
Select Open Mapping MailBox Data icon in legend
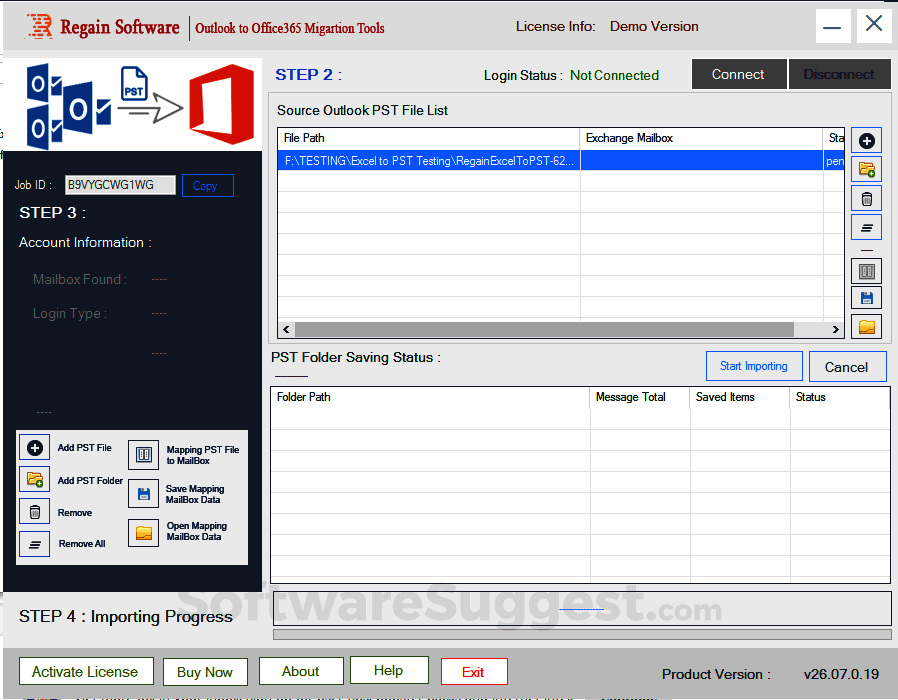point(143,533)
